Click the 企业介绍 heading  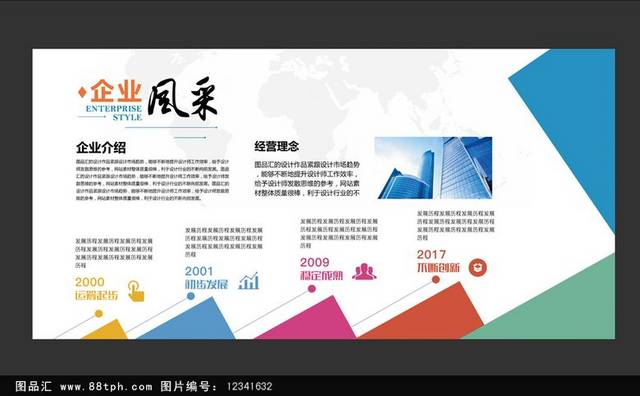point(101,147)
